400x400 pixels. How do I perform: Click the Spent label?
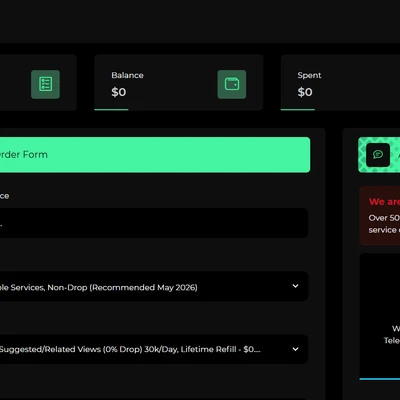pos(309,75)
